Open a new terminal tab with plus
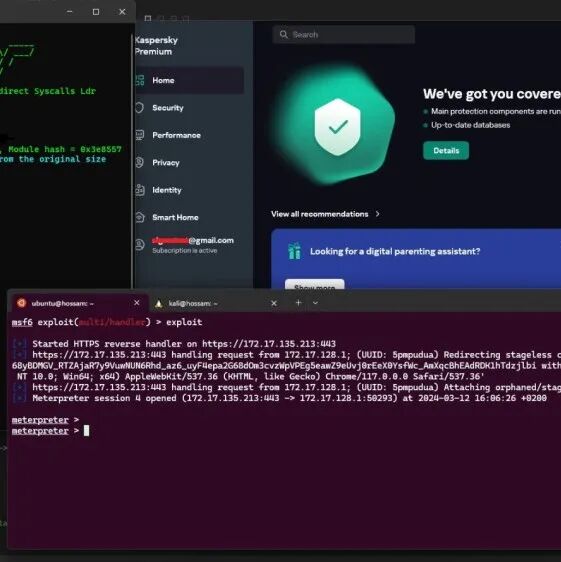The width and height of the screenshot is (561, 562). point(298,303)
